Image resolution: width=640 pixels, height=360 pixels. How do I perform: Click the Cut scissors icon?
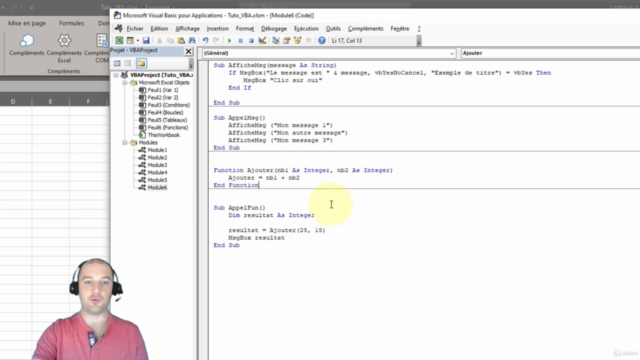[x=160, y=40]
